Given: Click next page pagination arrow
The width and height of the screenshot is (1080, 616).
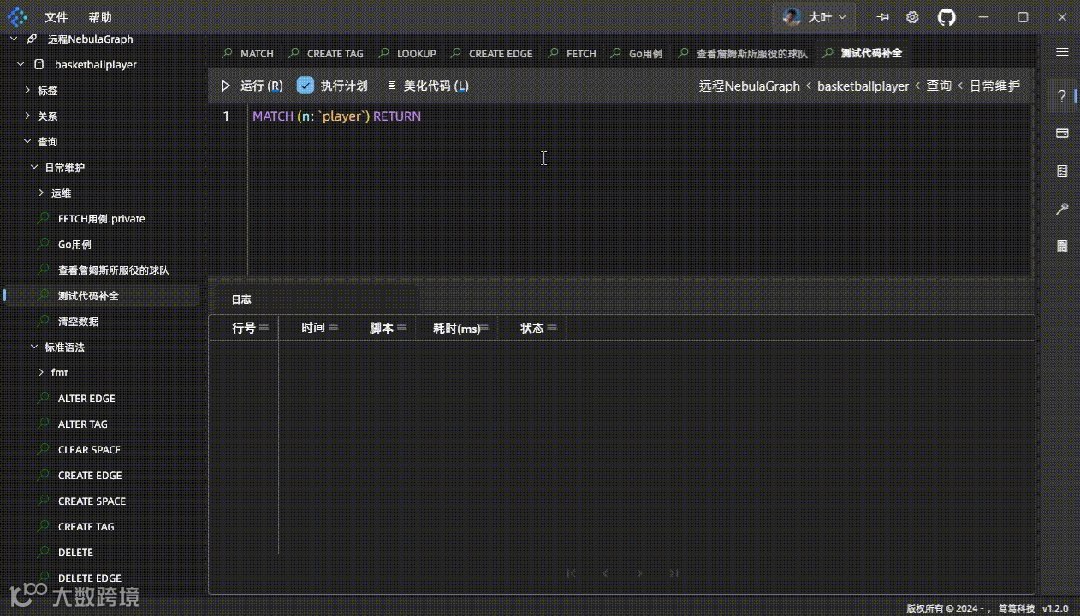Looking at the screenshot, I should (x=640, y=573).
